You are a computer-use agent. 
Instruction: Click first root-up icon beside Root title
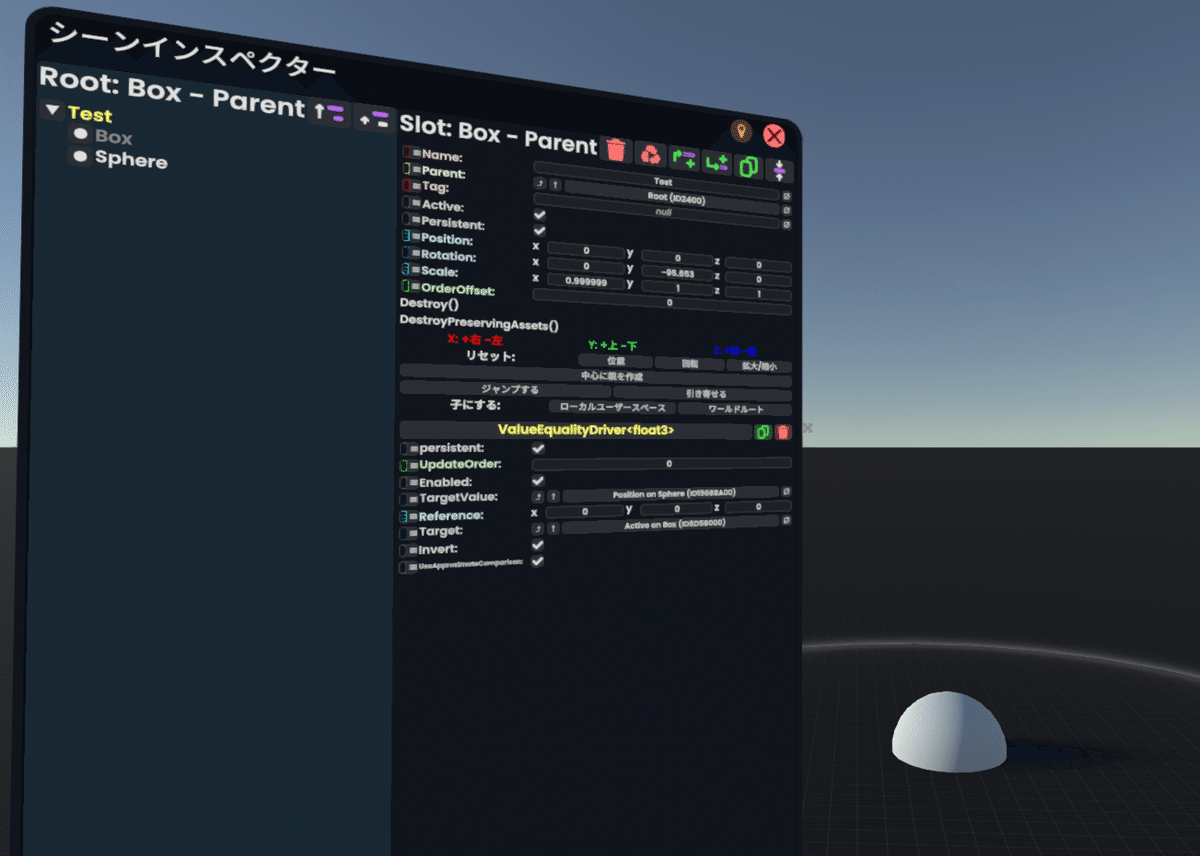pyautogui.click(x=329, y=112)
